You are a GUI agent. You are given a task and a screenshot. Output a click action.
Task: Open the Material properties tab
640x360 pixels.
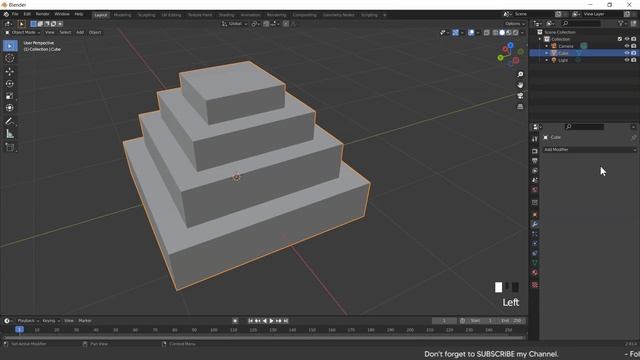(x=535, y=273)
